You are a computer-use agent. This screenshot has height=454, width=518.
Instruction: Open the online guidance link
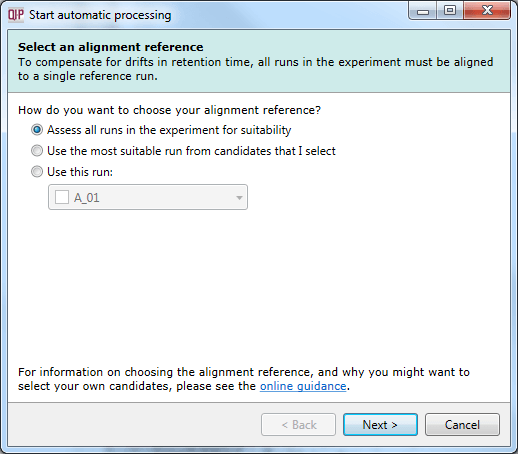pos(303,386)
